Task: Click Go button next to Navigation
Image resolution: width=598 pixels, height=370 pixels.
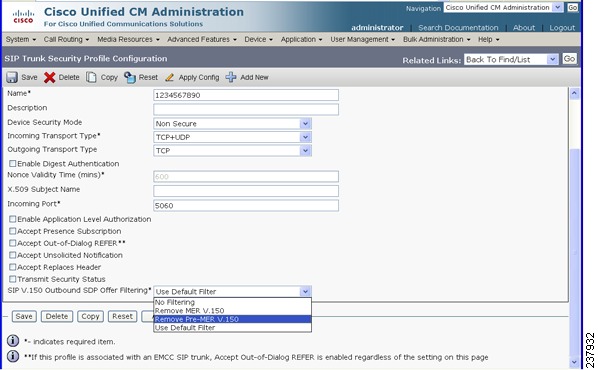Action: coord(572,8)
